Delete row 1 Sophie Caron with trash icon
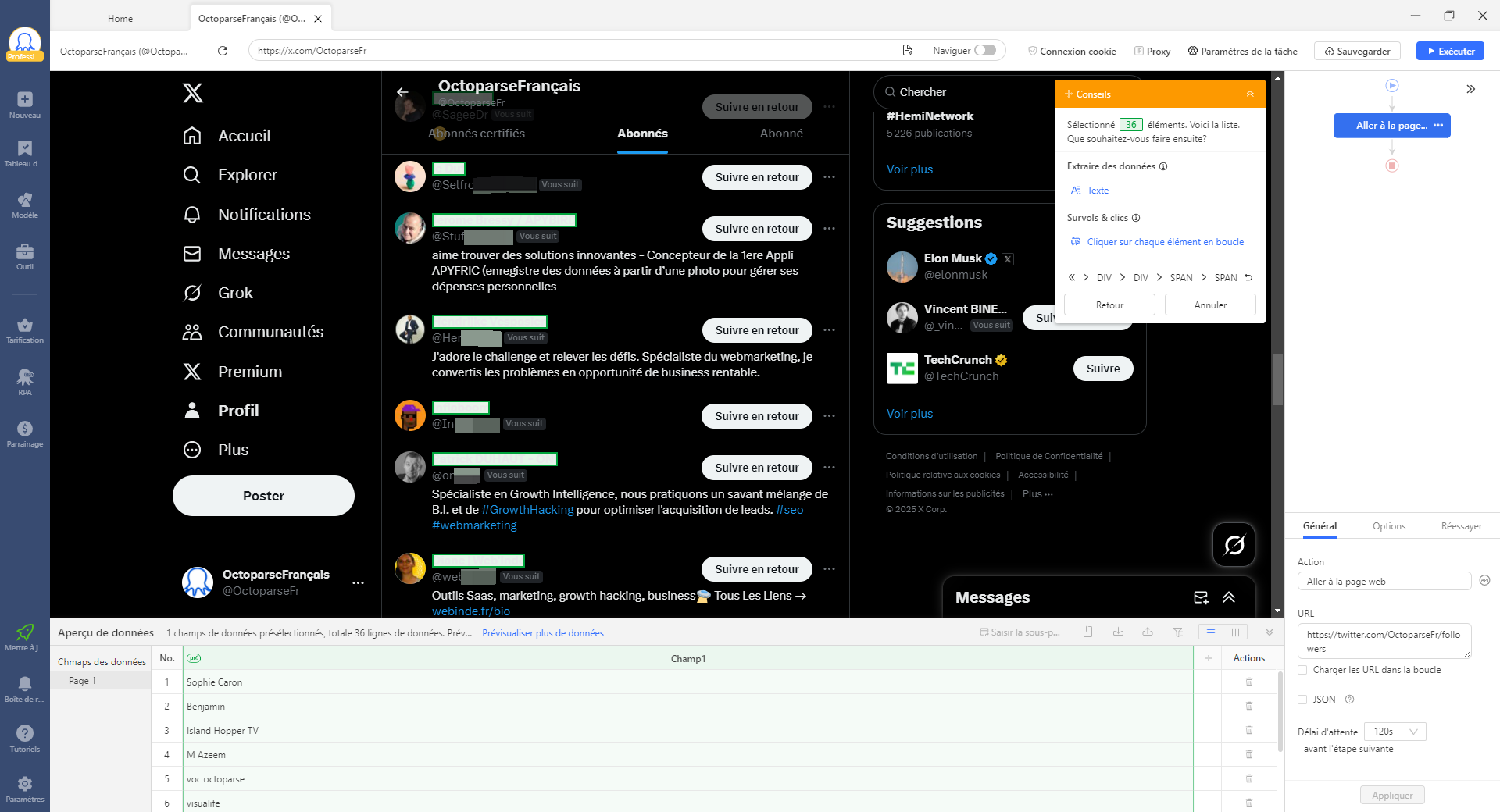The width and height of the screenshot is (1500, 812). point(1249,682)
